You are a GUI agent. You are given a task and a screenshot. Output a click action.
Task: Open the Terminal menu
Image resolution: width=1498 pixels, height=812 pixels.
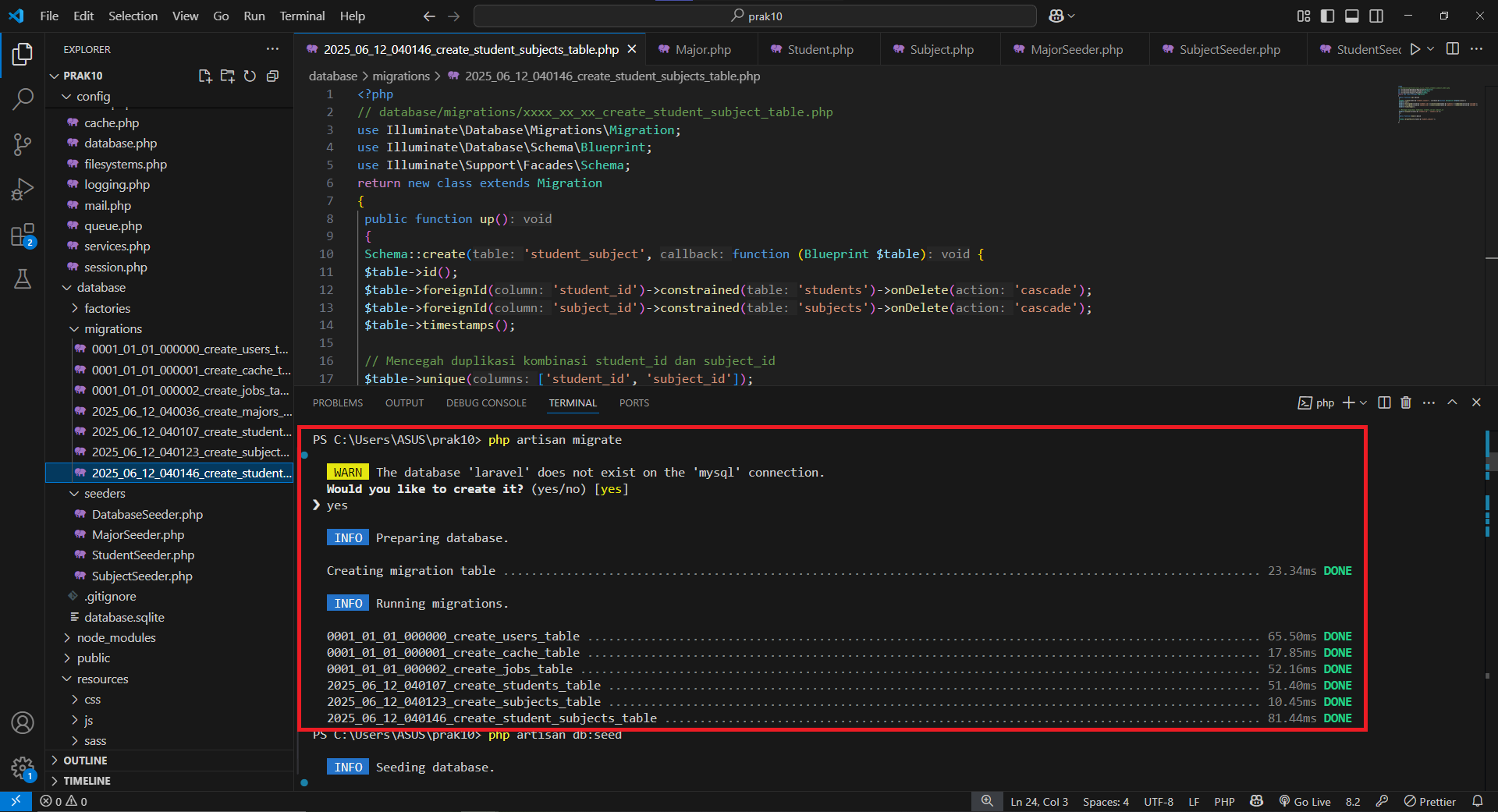pyautogui.click(x=301, y=16)
